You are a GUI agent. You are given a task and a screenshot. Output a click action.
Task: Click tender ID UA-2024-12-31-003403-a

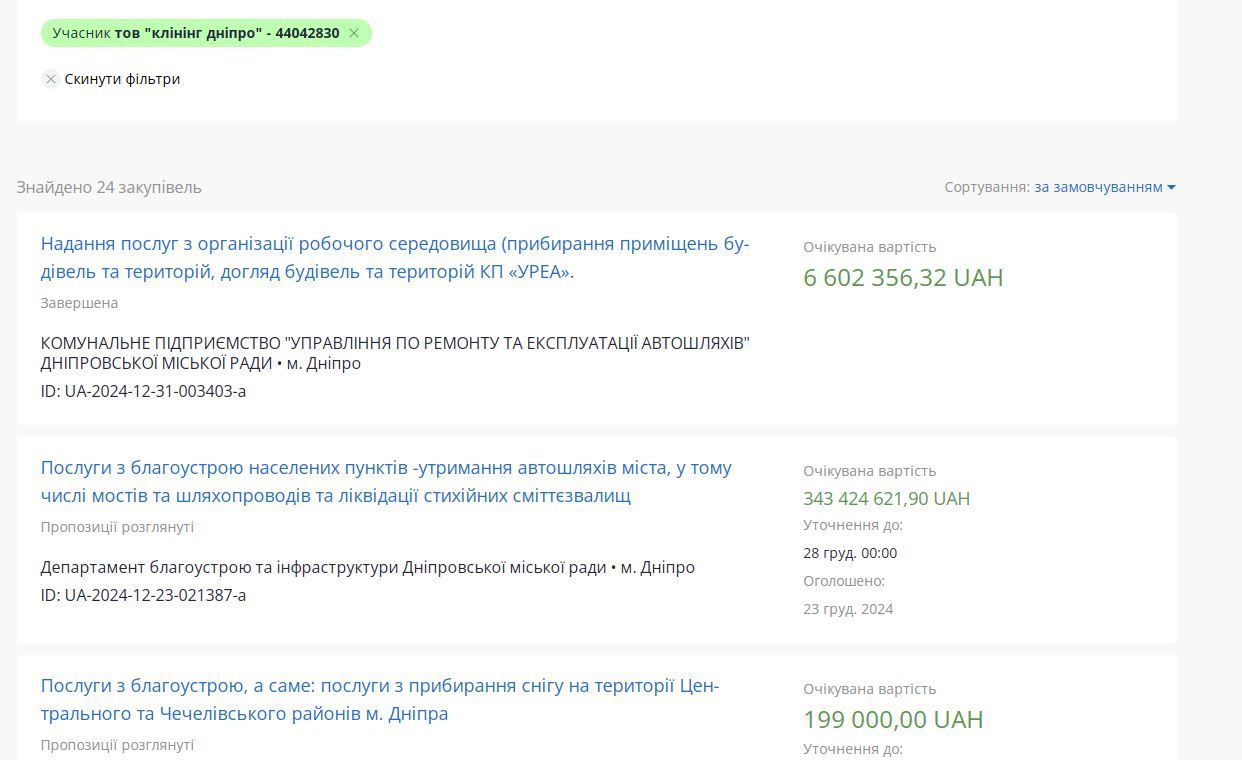point(143,391)
